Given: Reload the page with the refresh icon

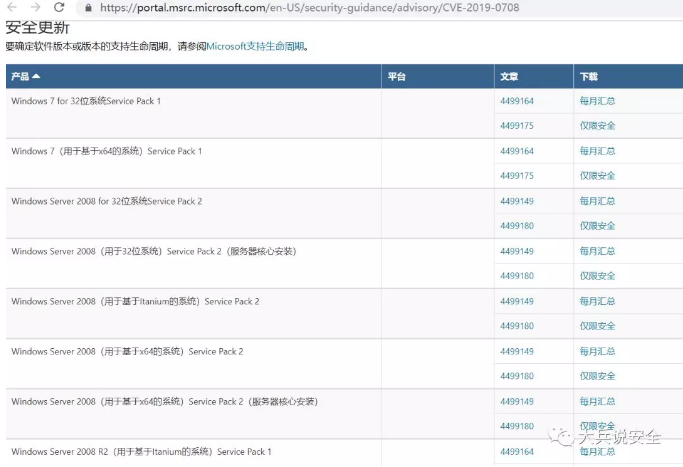Looking at the screenshot, I should (x=59, y=7).
